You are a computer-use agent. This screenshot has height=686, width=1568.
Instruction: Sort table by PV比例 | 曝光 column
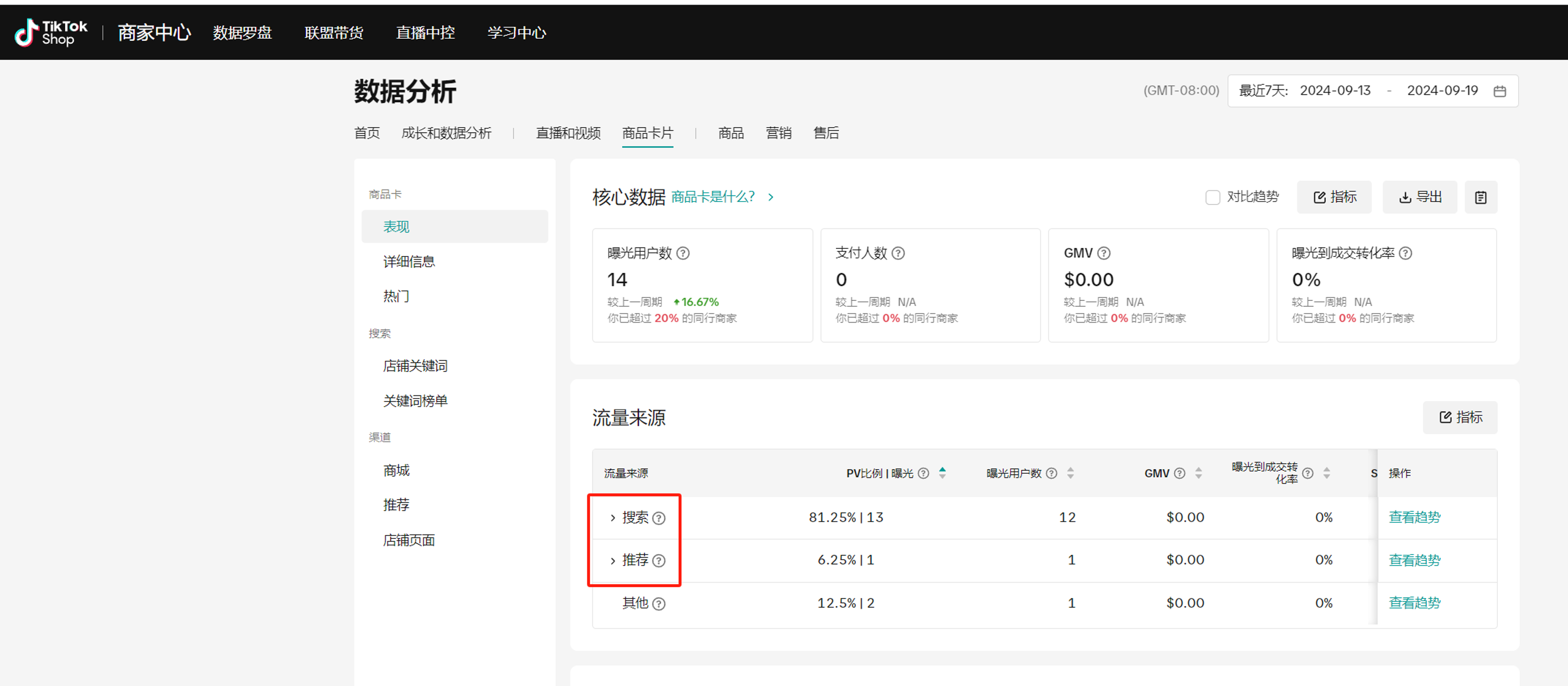pyautogui.click(x=942, y=473)
